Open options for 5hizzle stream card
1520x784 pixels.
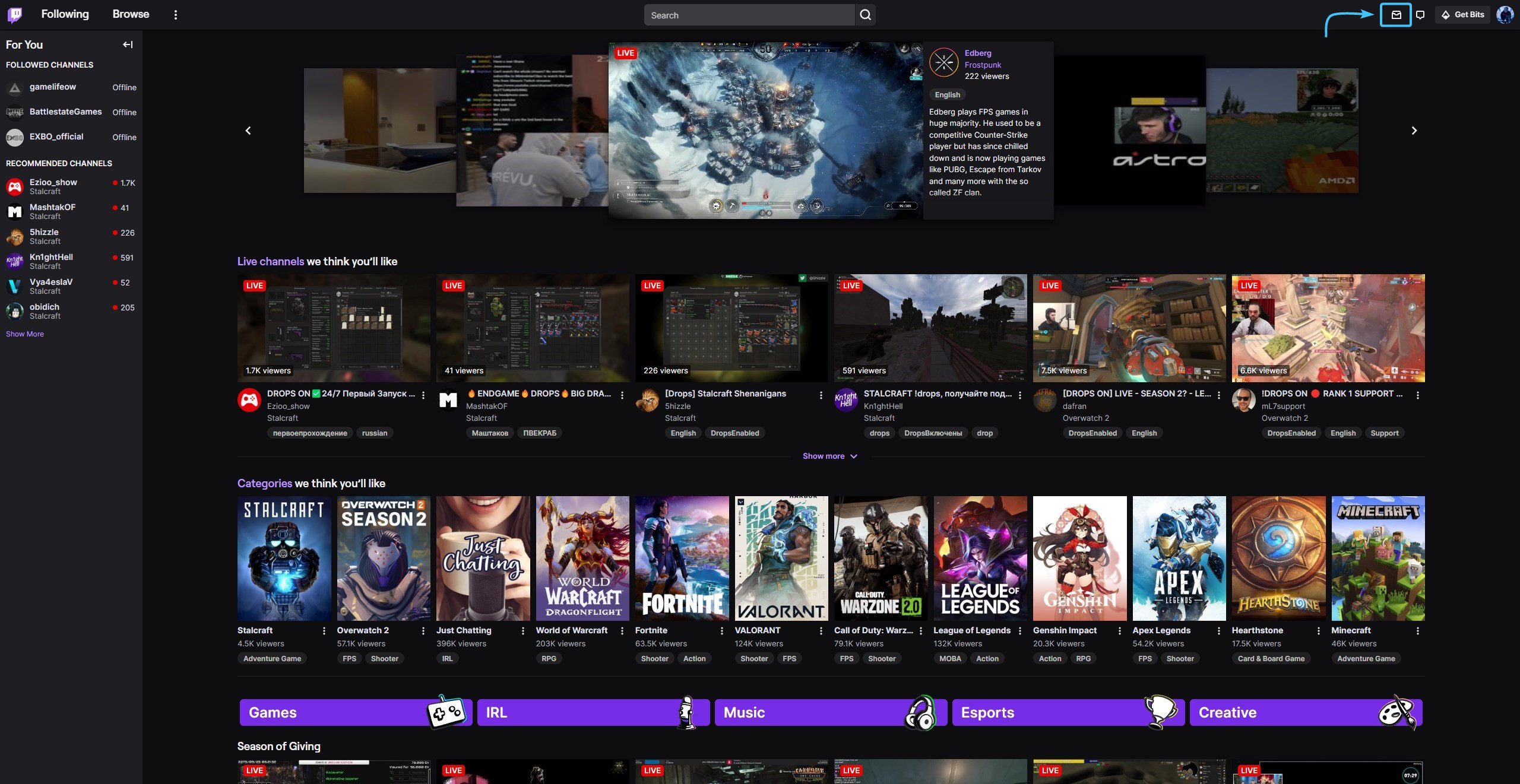[821, 395]
